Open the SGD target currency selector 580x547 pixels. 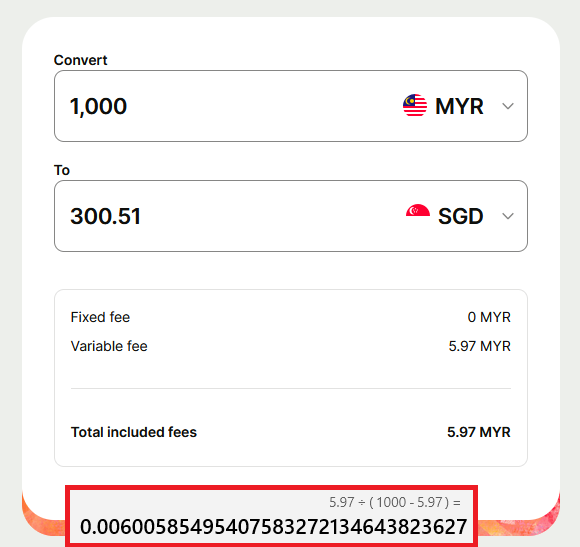pos(460,216)
